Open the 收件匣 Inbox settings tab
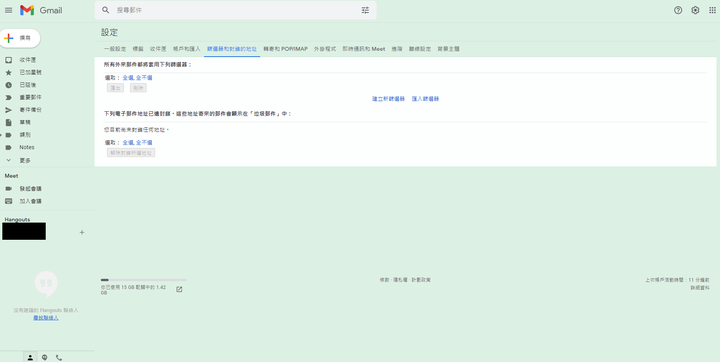This screenshot has height=362, width=720. pos(158,49)
